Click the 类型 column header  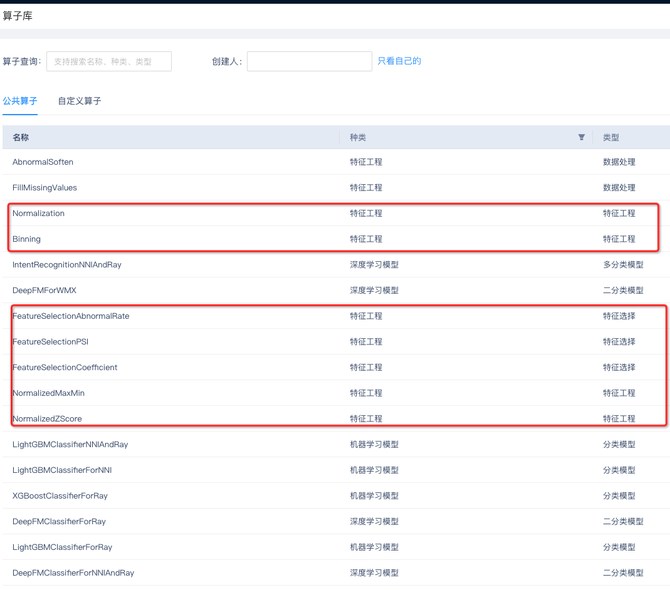611,137
